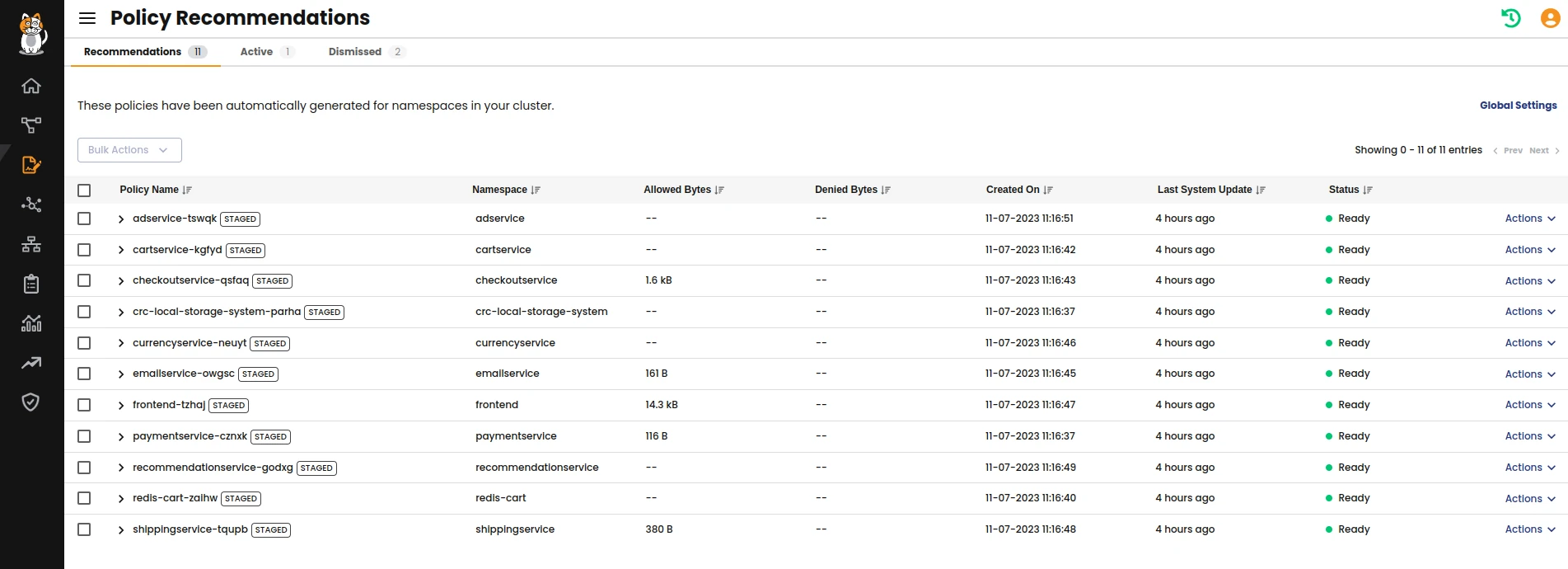Click the redis-cart-zalhw policy name
The width and height of the screenshot is (1568, 569).
pos(175,498)
